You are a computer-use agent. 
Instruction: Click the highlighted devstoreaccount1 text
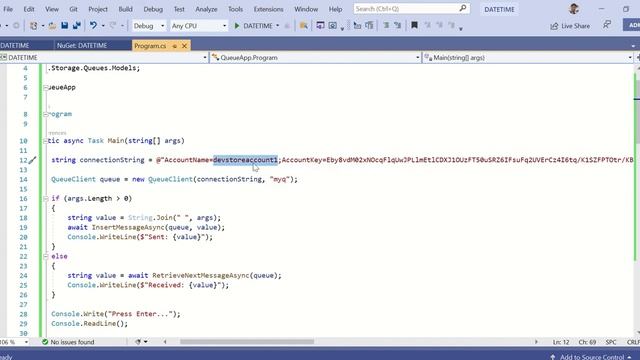click(x=245, y=160)
